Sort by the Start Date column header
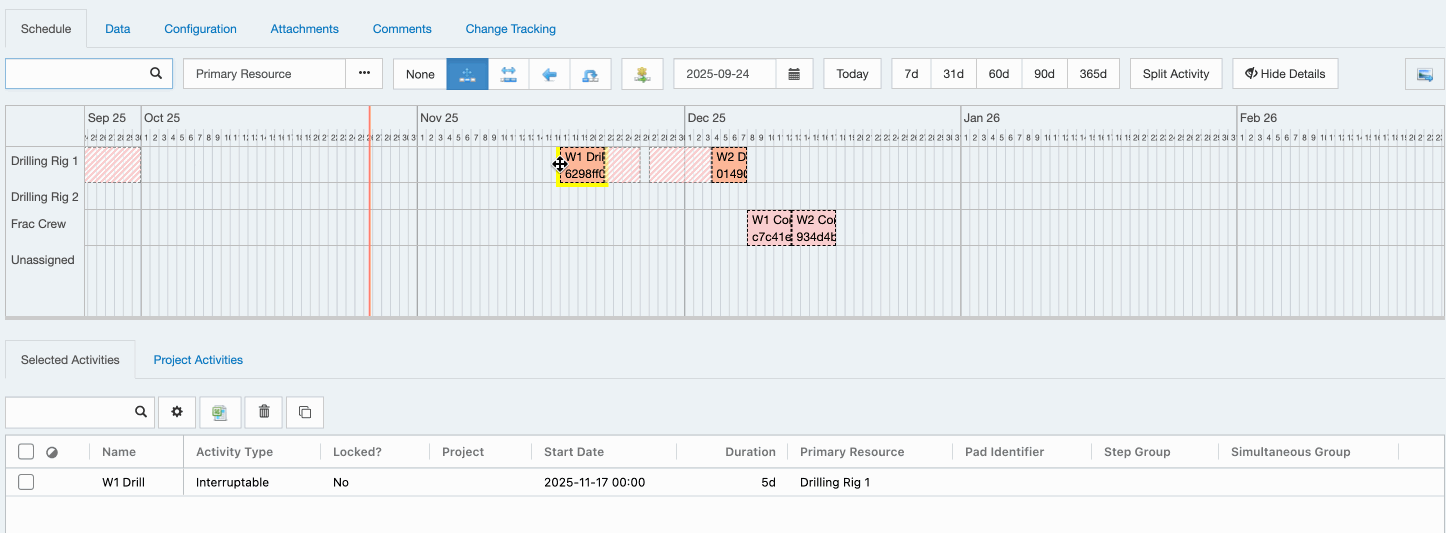Screen dimensions: 1446x533 [574, 452]
